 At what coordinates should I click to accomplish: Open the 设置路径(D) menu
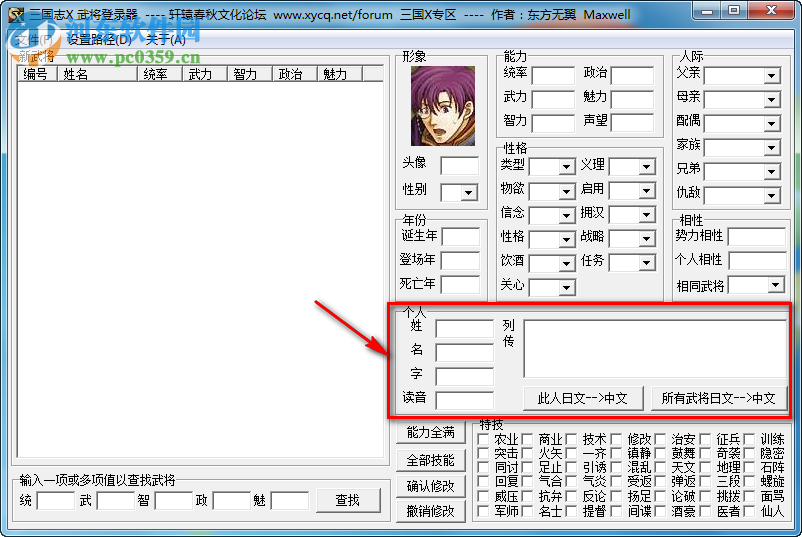click(x=99, y=39)
